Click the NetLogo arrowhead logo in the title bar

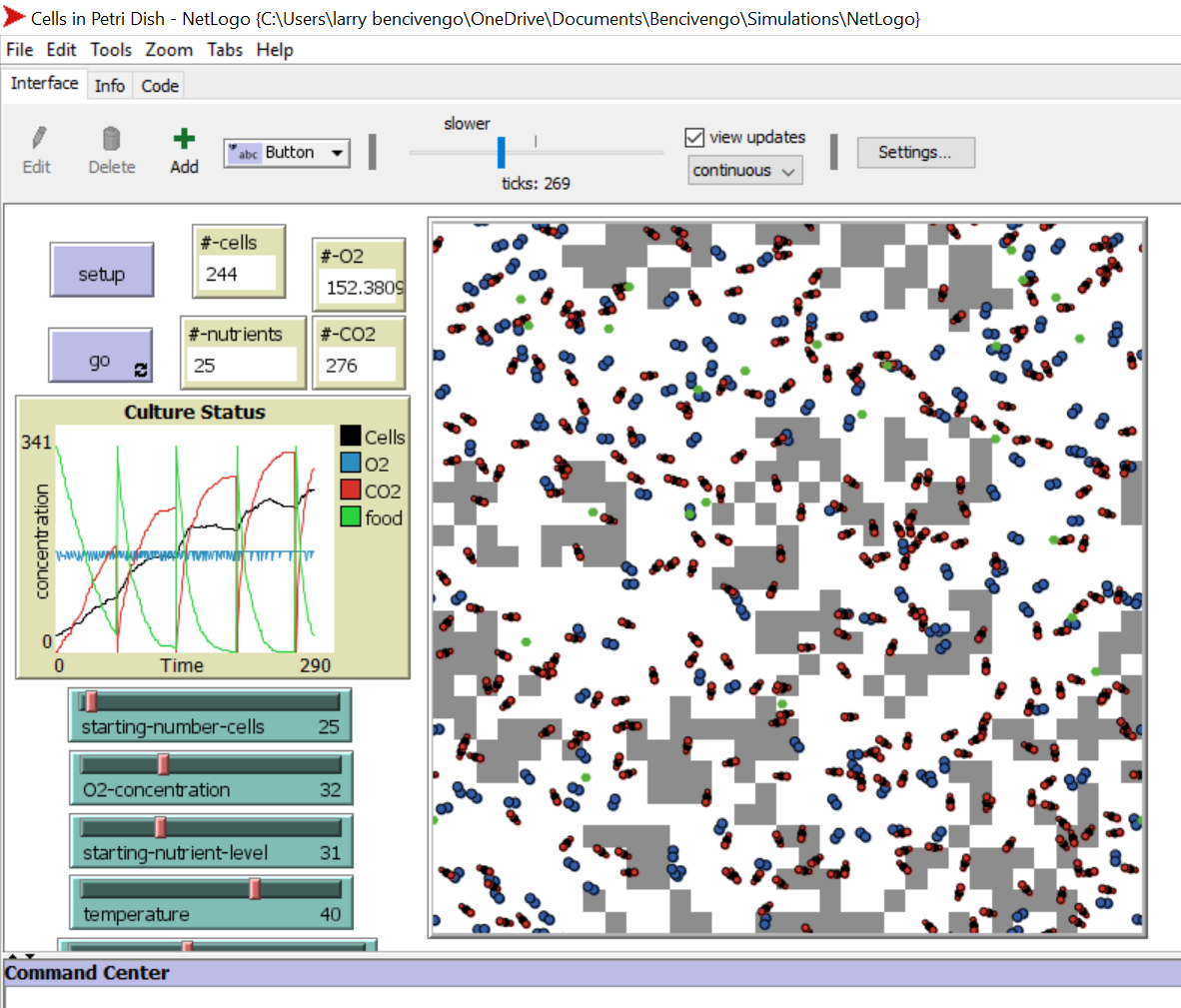pos(14,17)
